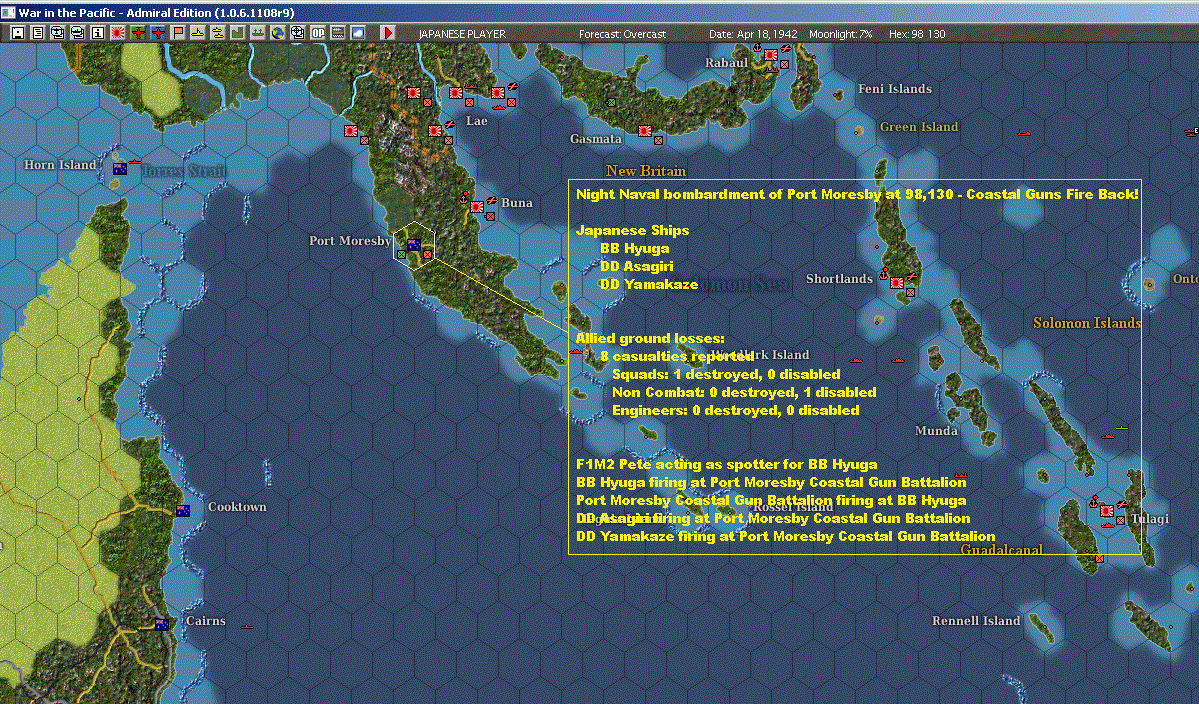The image size is (1199, 704).
Task: Open the globe world map icon
Action: tap(277, 33)
